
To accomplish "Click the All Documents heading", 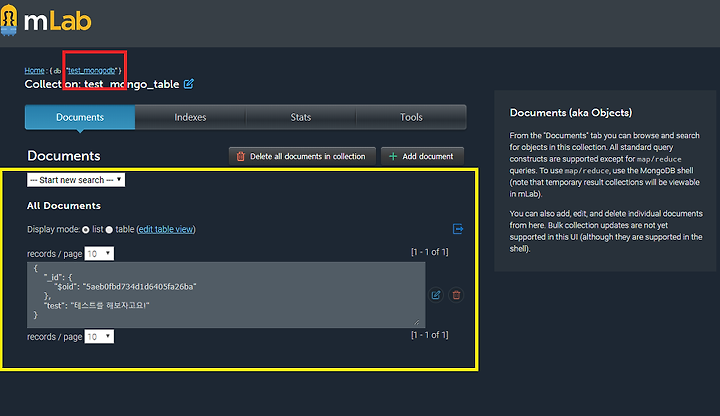I will click(64, 206).
